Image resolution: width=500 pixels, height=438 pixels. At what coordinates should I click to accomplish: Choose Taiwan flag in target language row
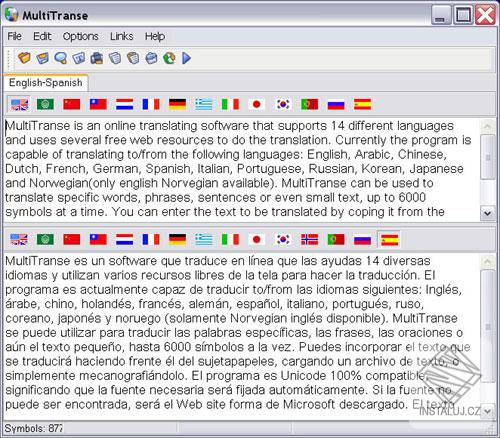pyautogui.click(x=98, y=239)
